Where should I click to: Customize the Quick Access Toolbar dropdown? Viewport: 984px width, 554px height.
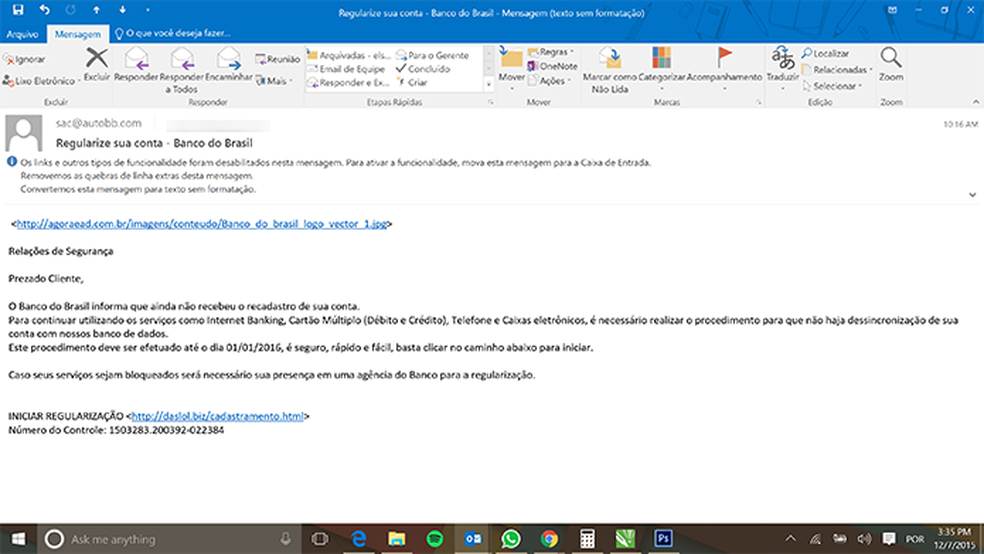(x=148, y=10)
